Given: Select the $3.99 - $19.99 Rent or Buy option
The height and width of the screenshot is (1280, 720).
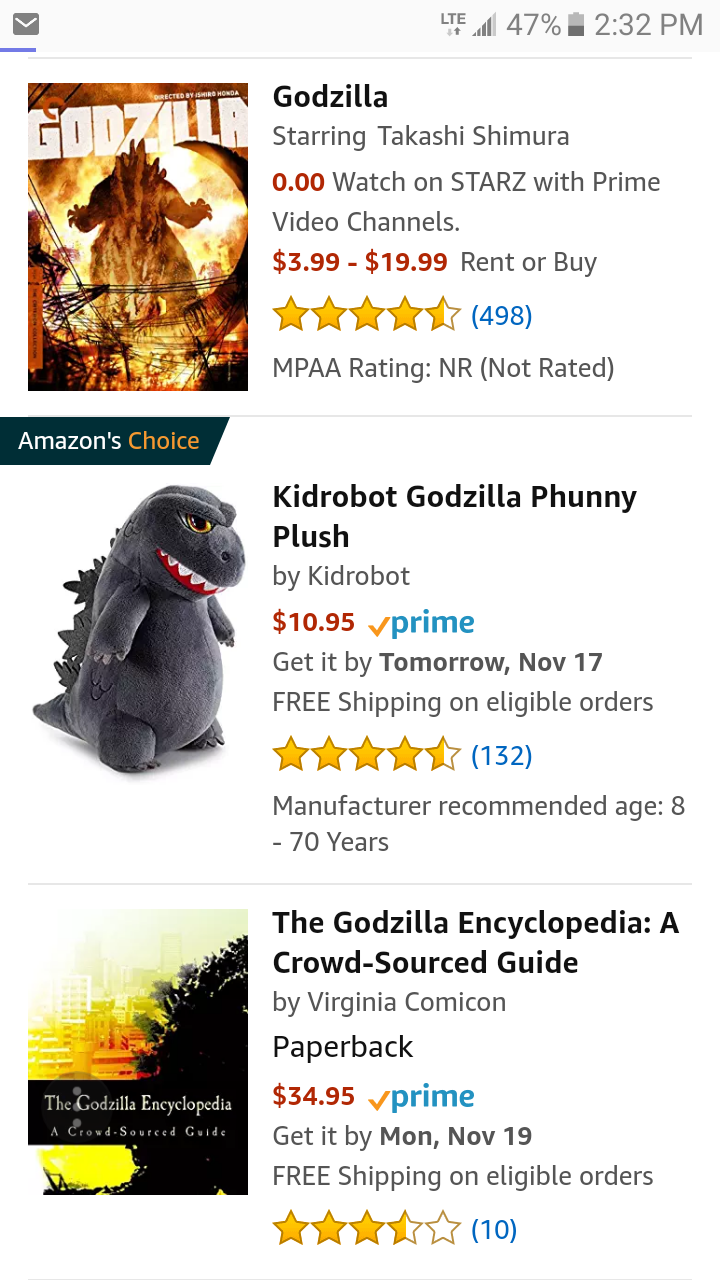Looking at the screenshot, I should point(434,262).
